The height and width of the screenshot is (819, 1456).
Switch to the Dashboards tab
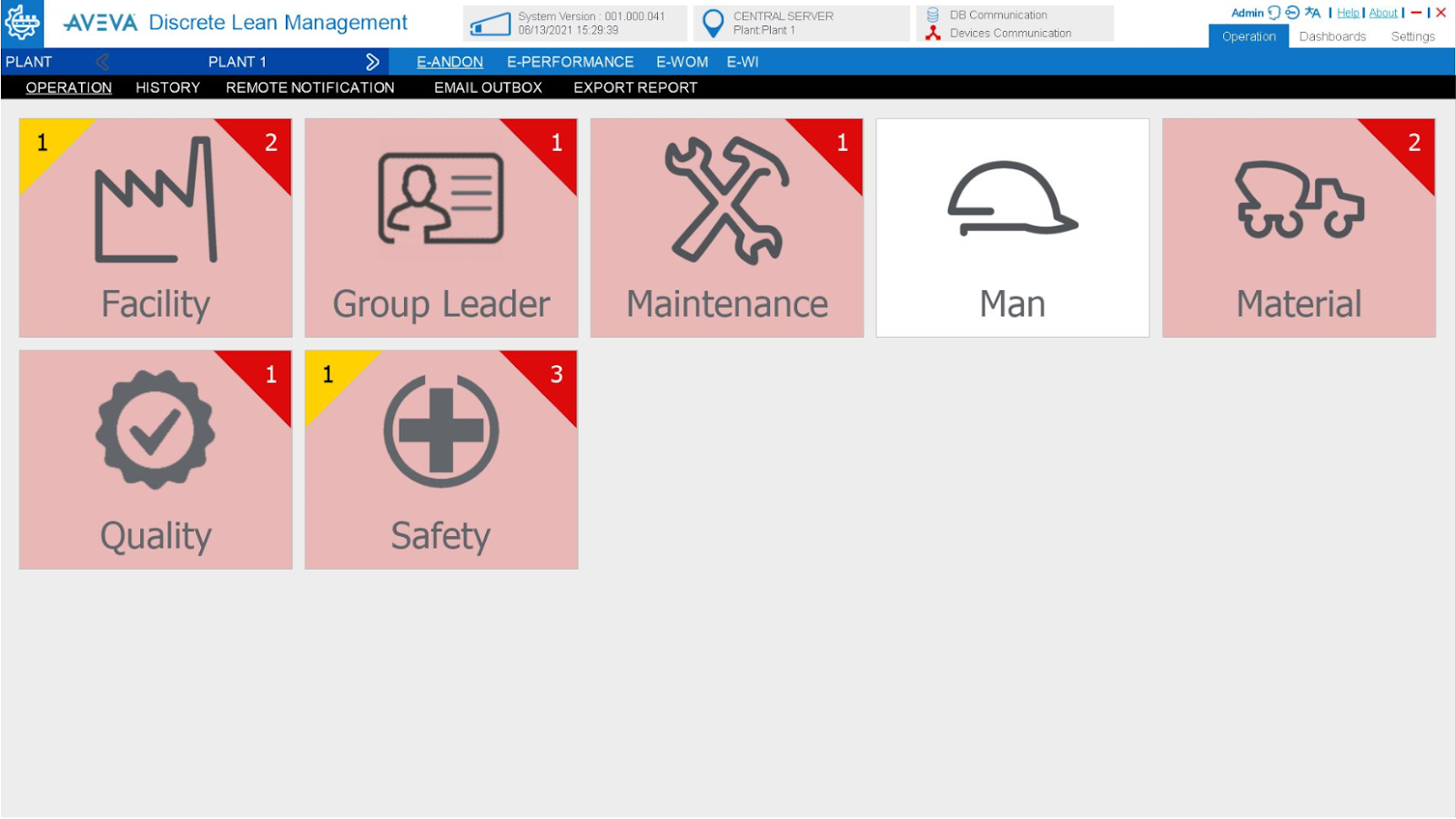(x=1332, y=36)
